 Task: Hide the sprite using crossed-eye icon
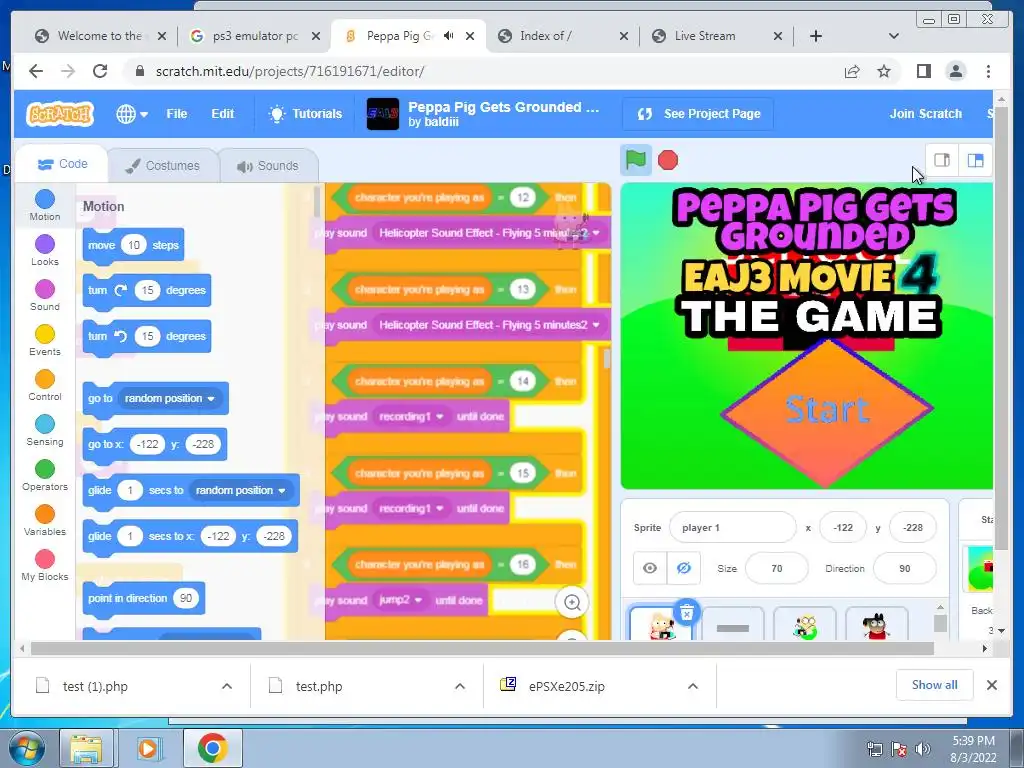coord(684,568)
